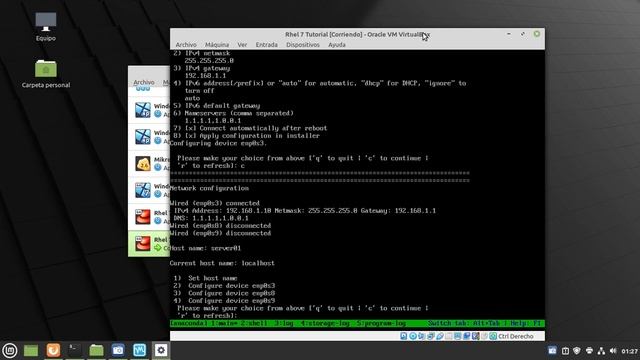Screen dimensions: 640x360
Task: Open the Carpeta personal desktop folder
Action: (x=46, y=73)
